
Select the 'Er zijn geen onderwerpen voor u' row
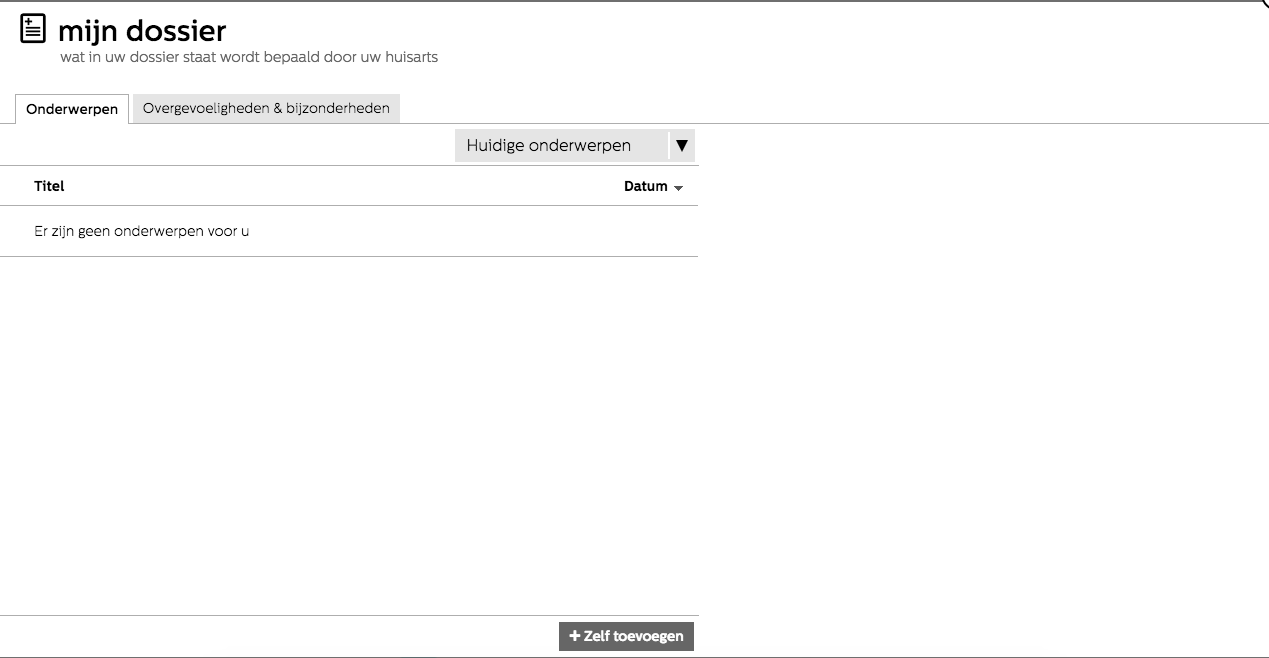[142, 231]
